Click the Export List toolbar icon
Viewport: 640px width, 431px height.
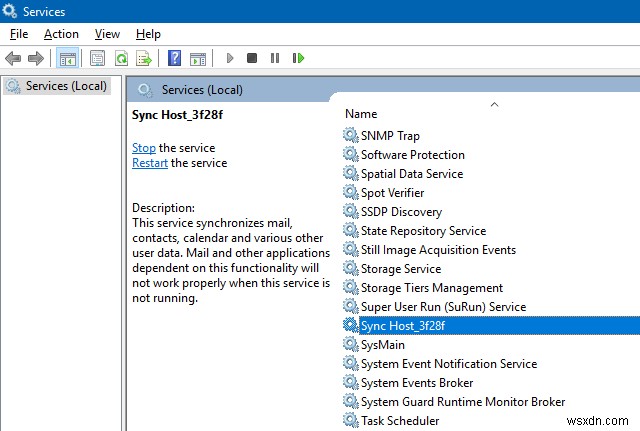tap(144, 58)
